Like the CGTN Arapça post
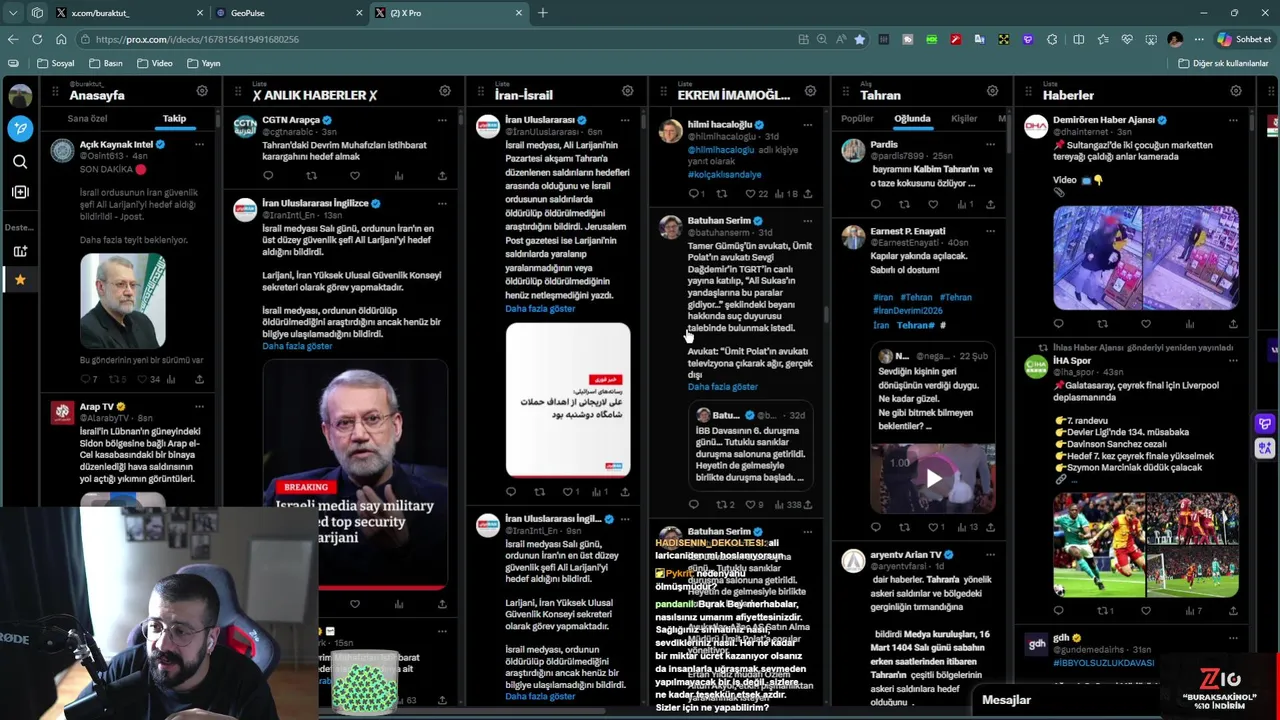Viewport: 1280px width, 720px height. [355, 176]
